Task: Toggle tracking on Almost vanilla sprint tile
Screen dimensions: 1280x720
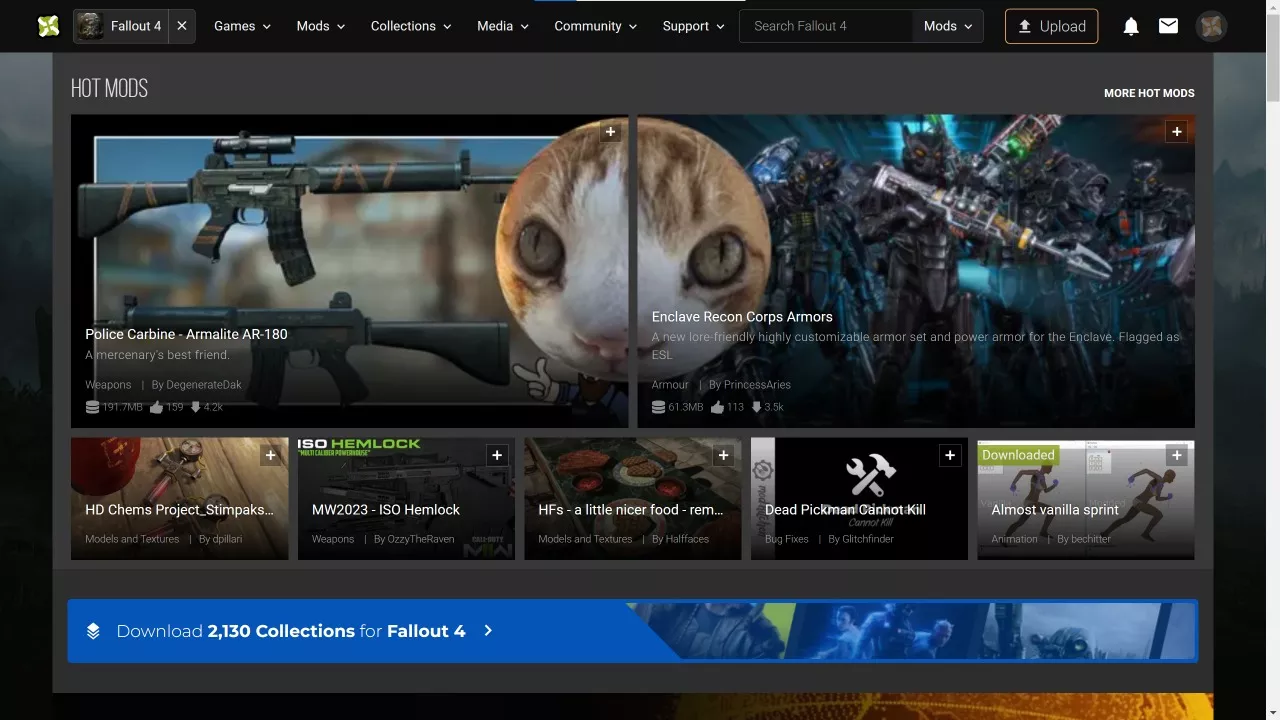Action: pos(1176,456)
